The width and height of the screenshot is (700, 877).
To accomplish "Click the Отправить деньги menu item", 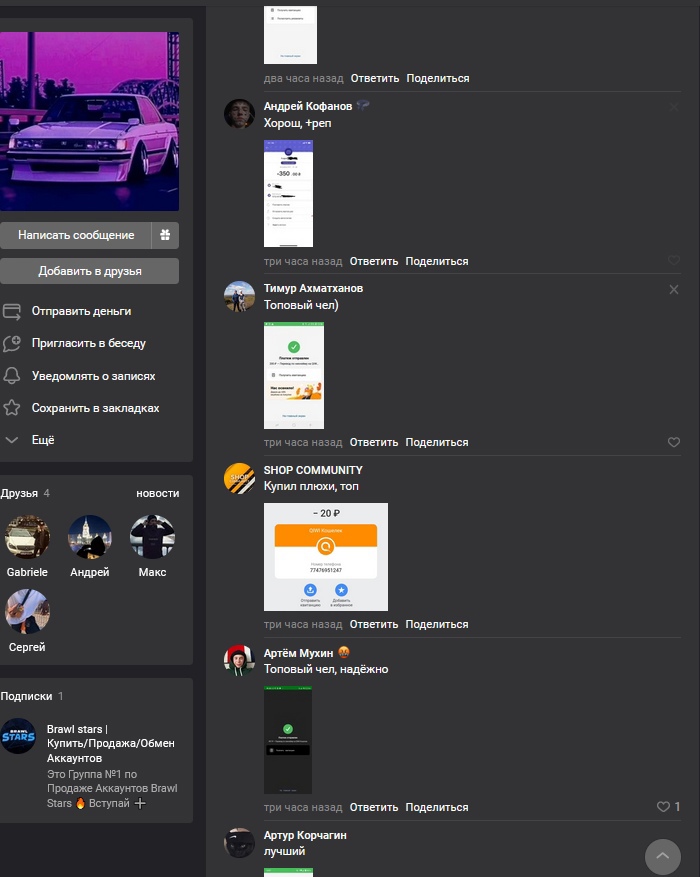I will coord(81,311).
